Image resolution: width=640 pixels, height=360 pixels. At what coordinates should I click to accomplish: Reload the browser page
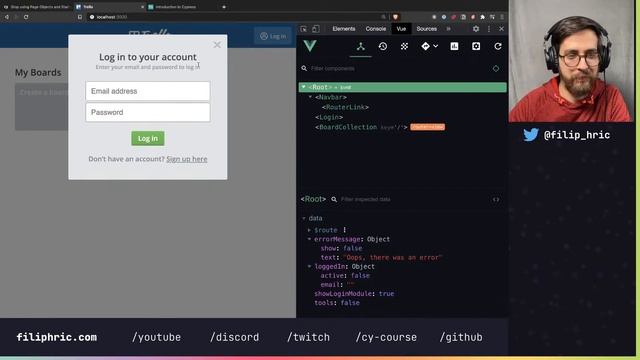26,17
